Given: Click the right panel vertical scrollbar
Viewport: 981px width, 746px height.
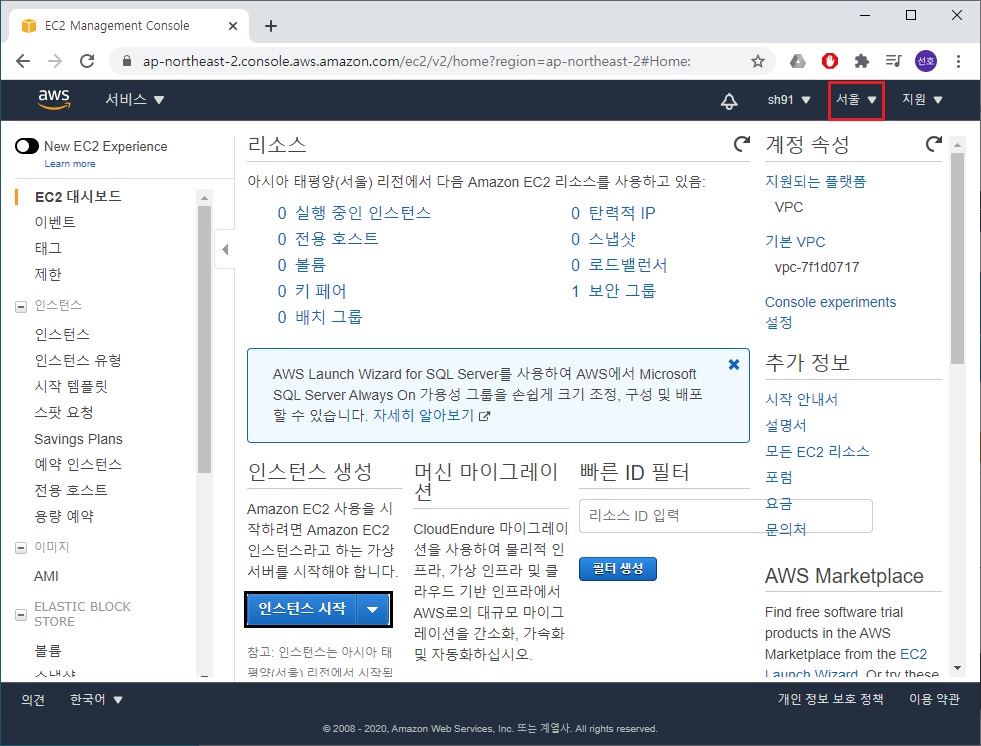Looking at the screenshot, I should [957, 258].
